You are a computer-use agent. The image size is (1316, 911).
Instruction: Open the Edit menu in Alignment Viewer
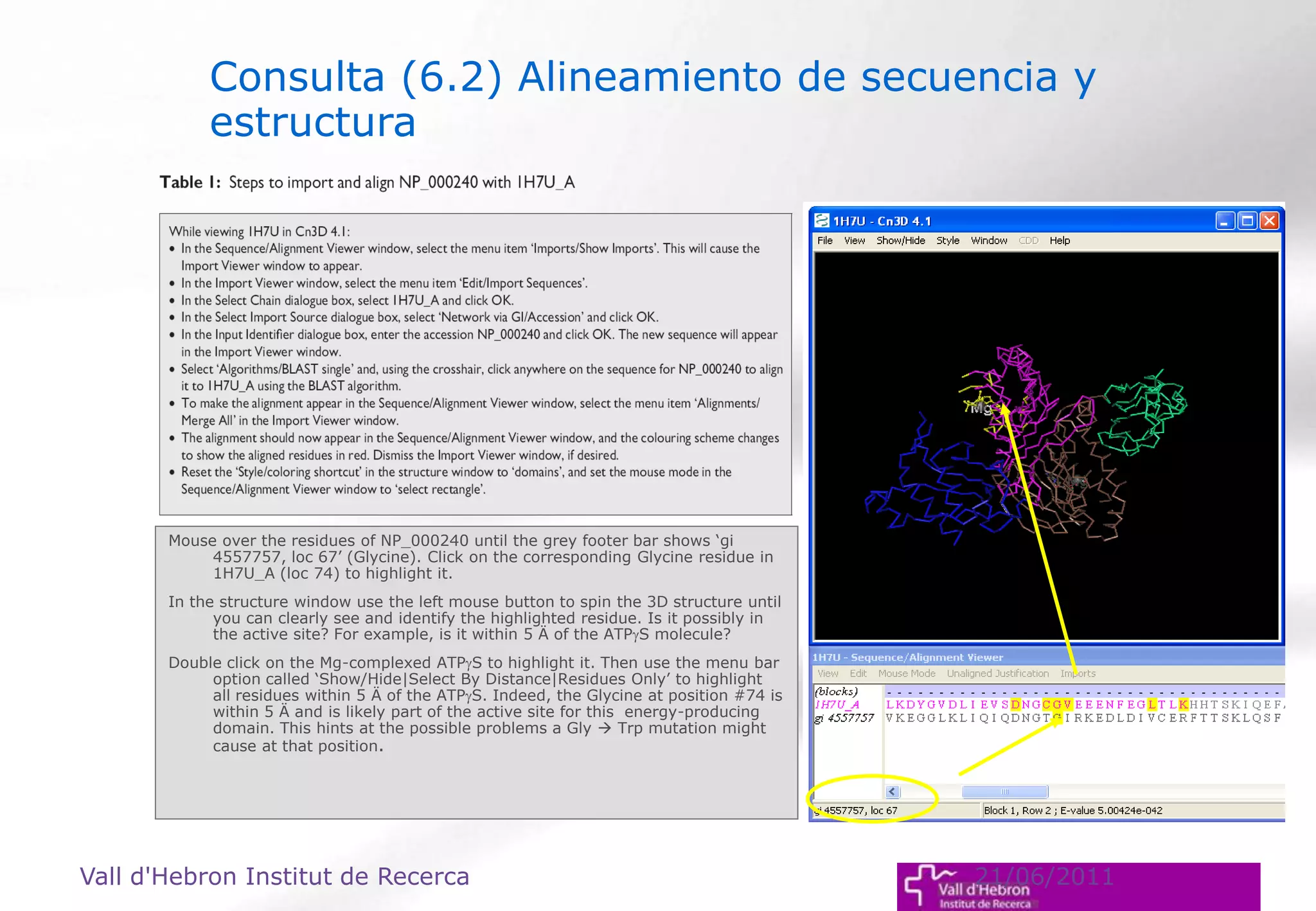click(858, 673)
